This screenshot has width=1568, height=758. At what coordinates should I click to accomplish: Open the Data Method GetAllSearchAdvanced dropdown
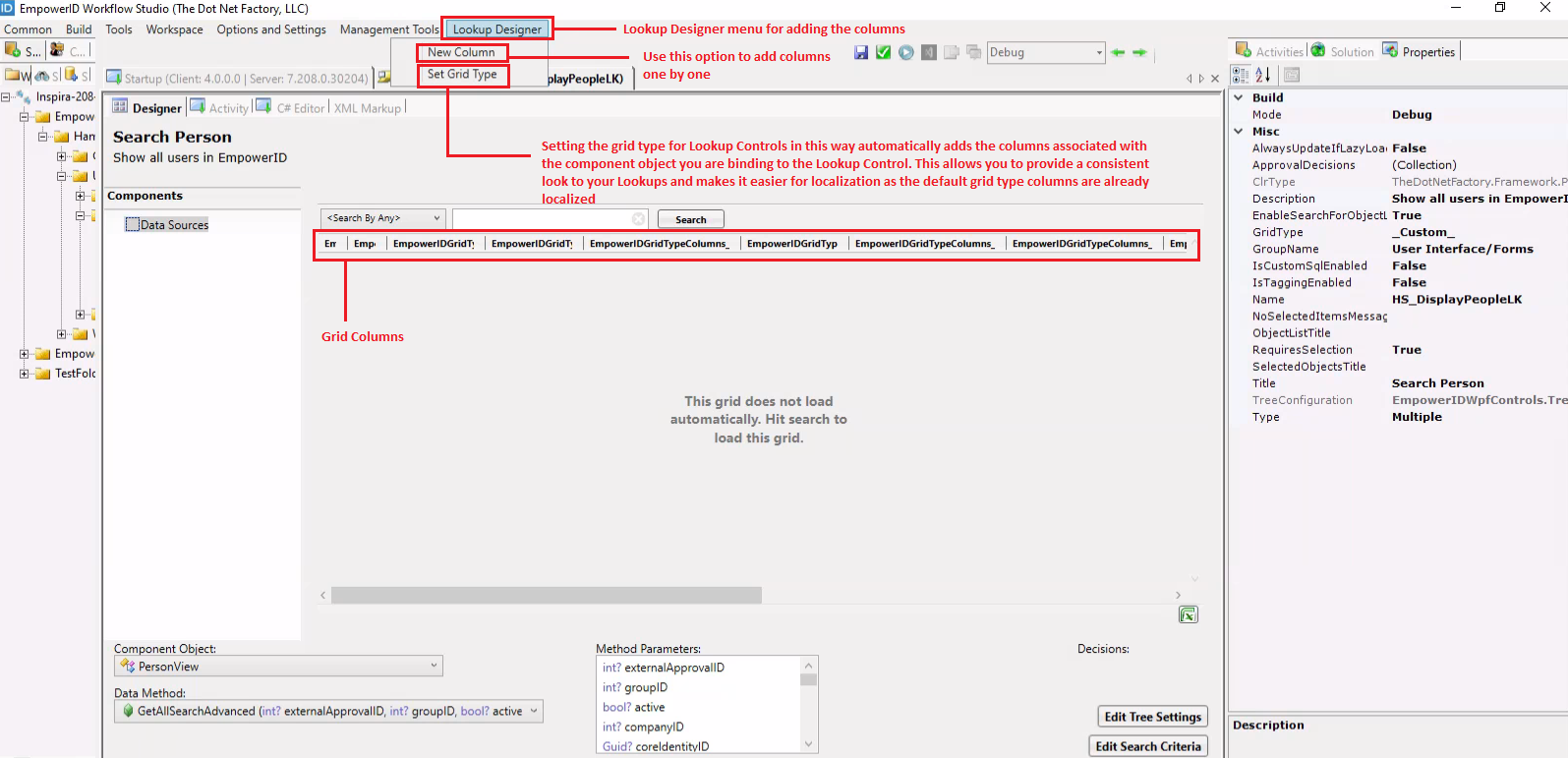329,711
